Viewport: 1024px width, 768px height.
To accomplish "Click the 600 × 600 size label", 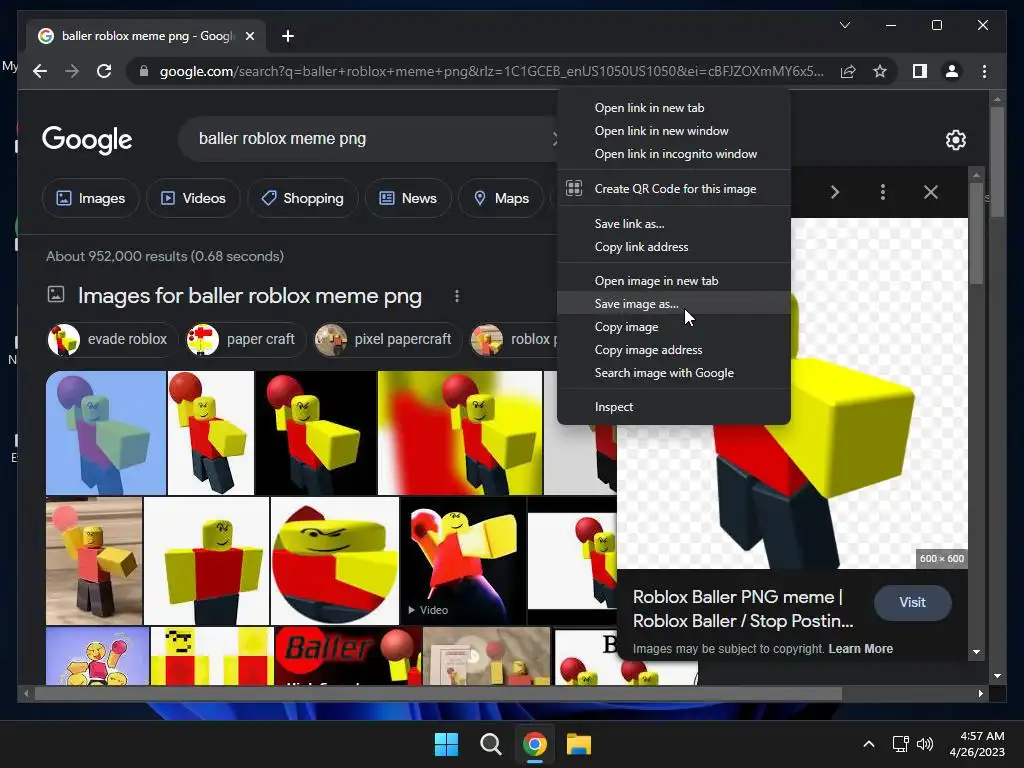I will point(942,558).
